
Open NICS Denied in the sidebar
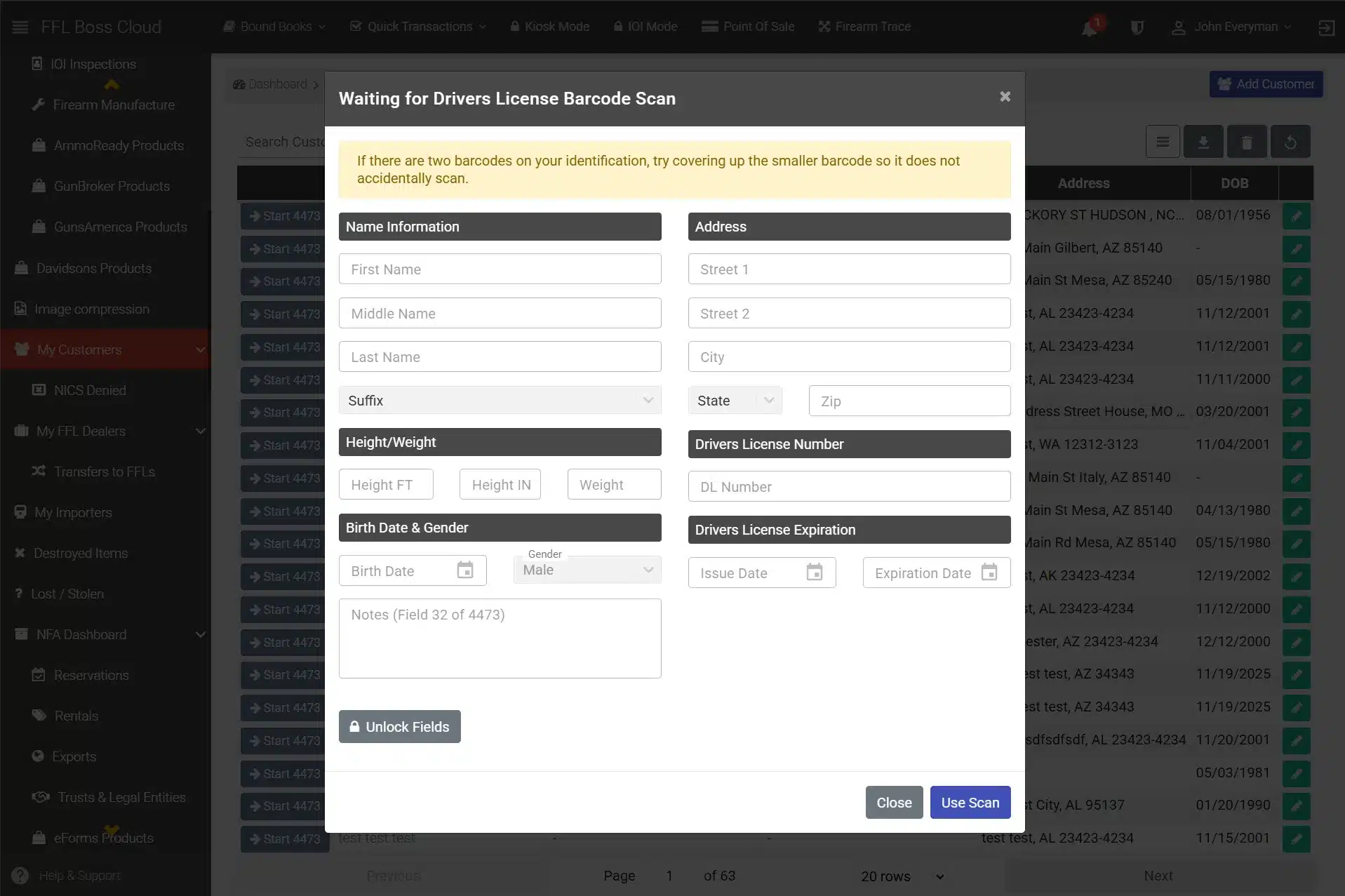tap(90, 390)
